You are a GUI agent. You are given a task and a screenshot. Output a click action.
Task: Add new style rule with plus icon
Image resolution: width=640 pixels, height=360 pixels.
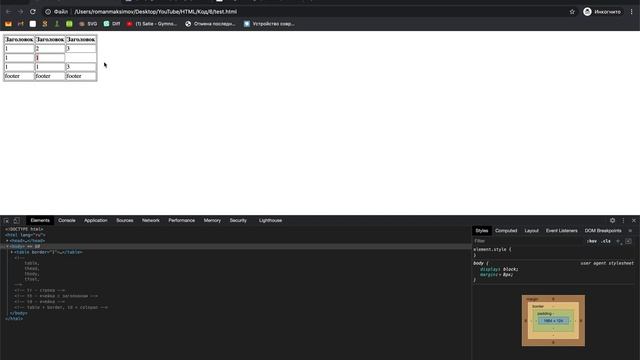tap(618, 241)
